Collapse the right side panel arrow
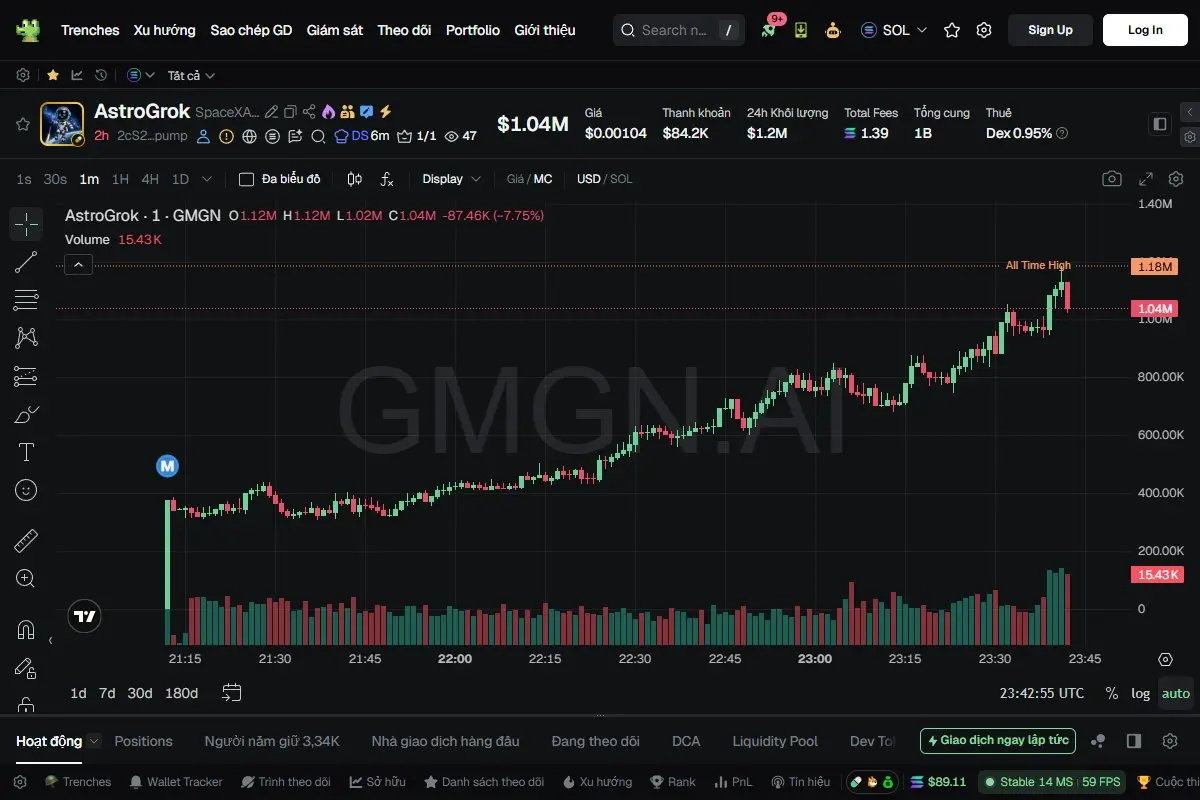The image size is (1200, 800). (x=1189, y=112)
